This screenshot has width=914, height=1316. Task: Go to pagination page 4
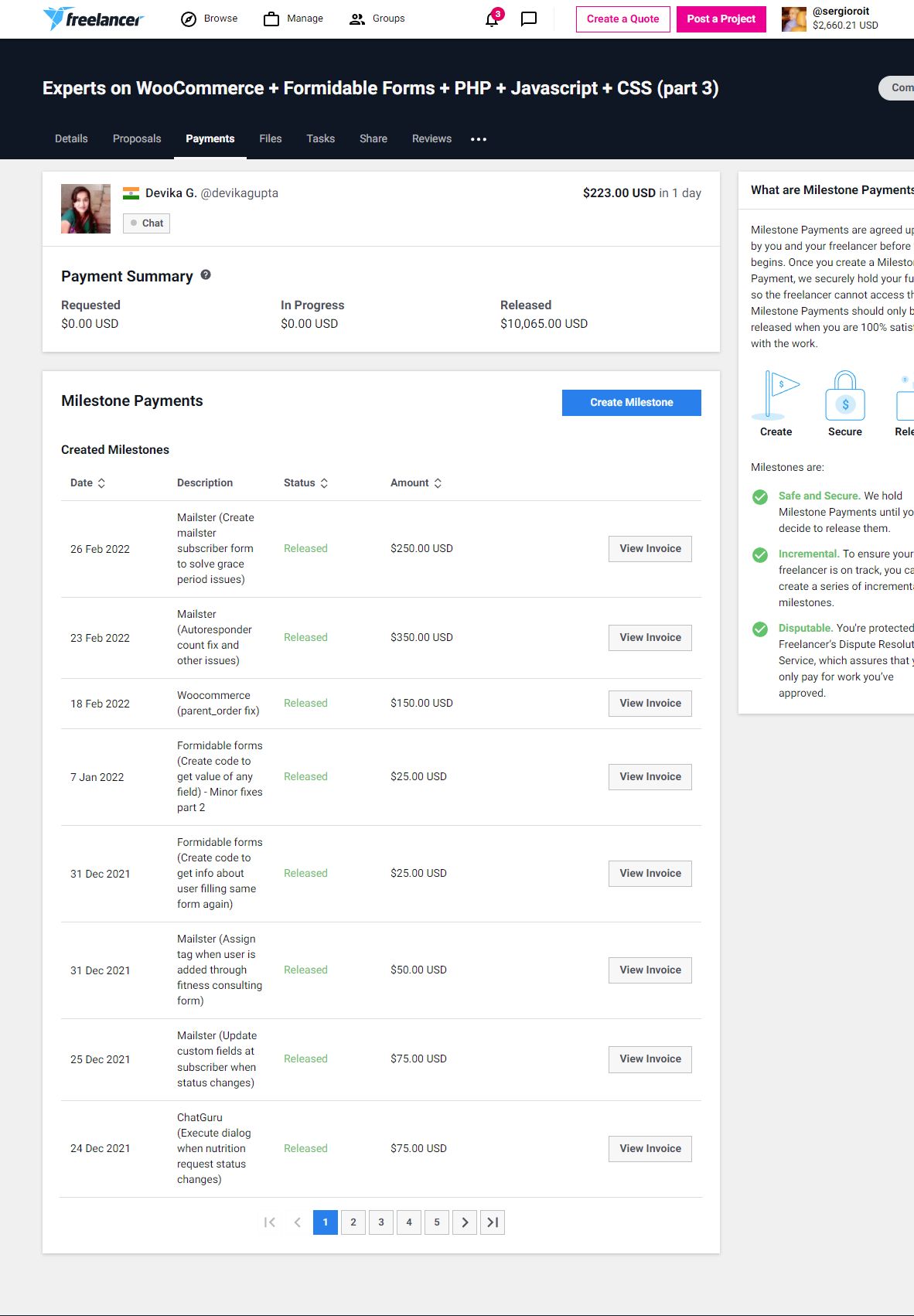pyautogui.click(x=409, y=1222)
